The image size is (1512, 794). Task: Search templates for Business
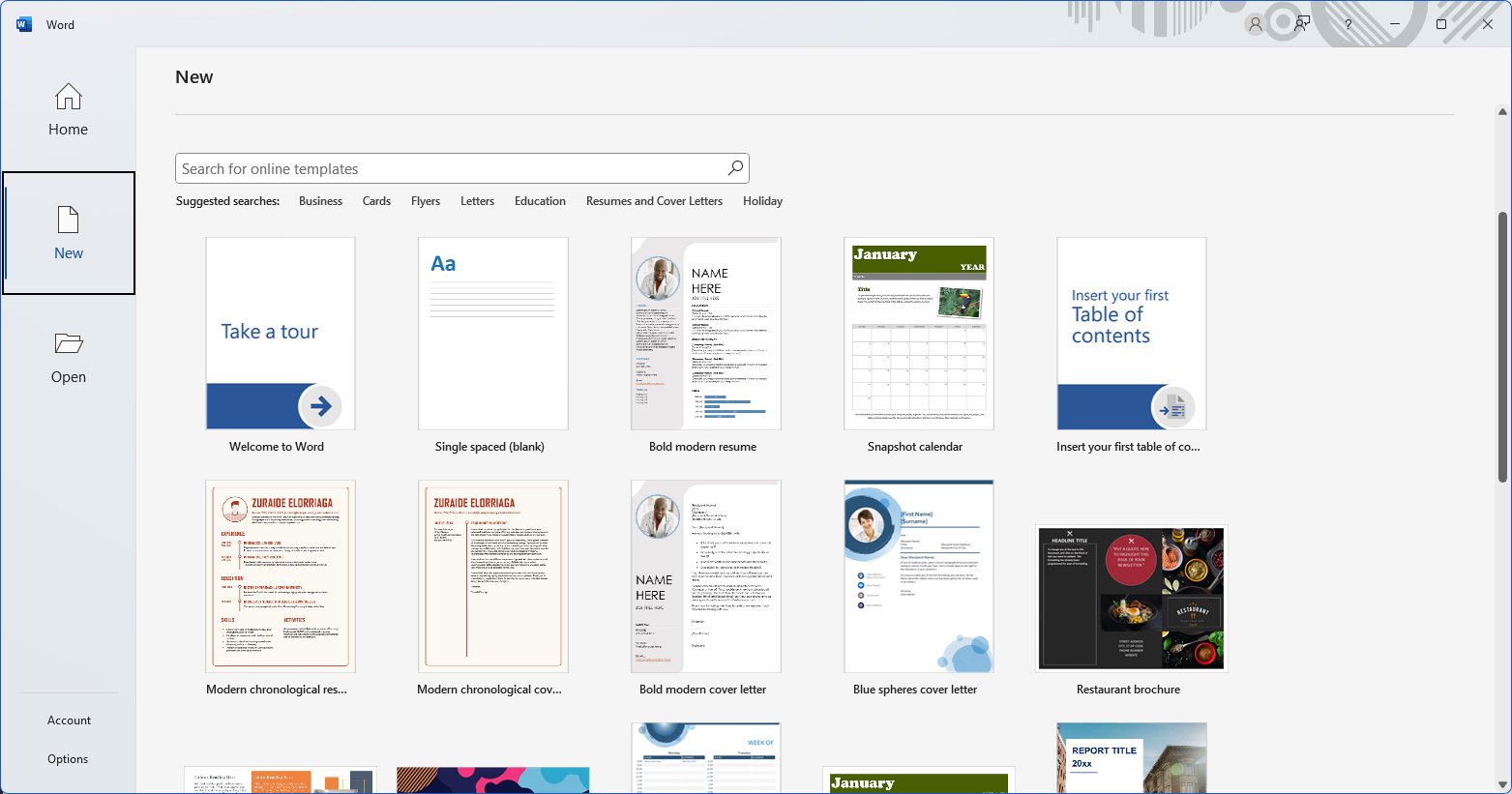pyautogui.click(x=320, y=200)
